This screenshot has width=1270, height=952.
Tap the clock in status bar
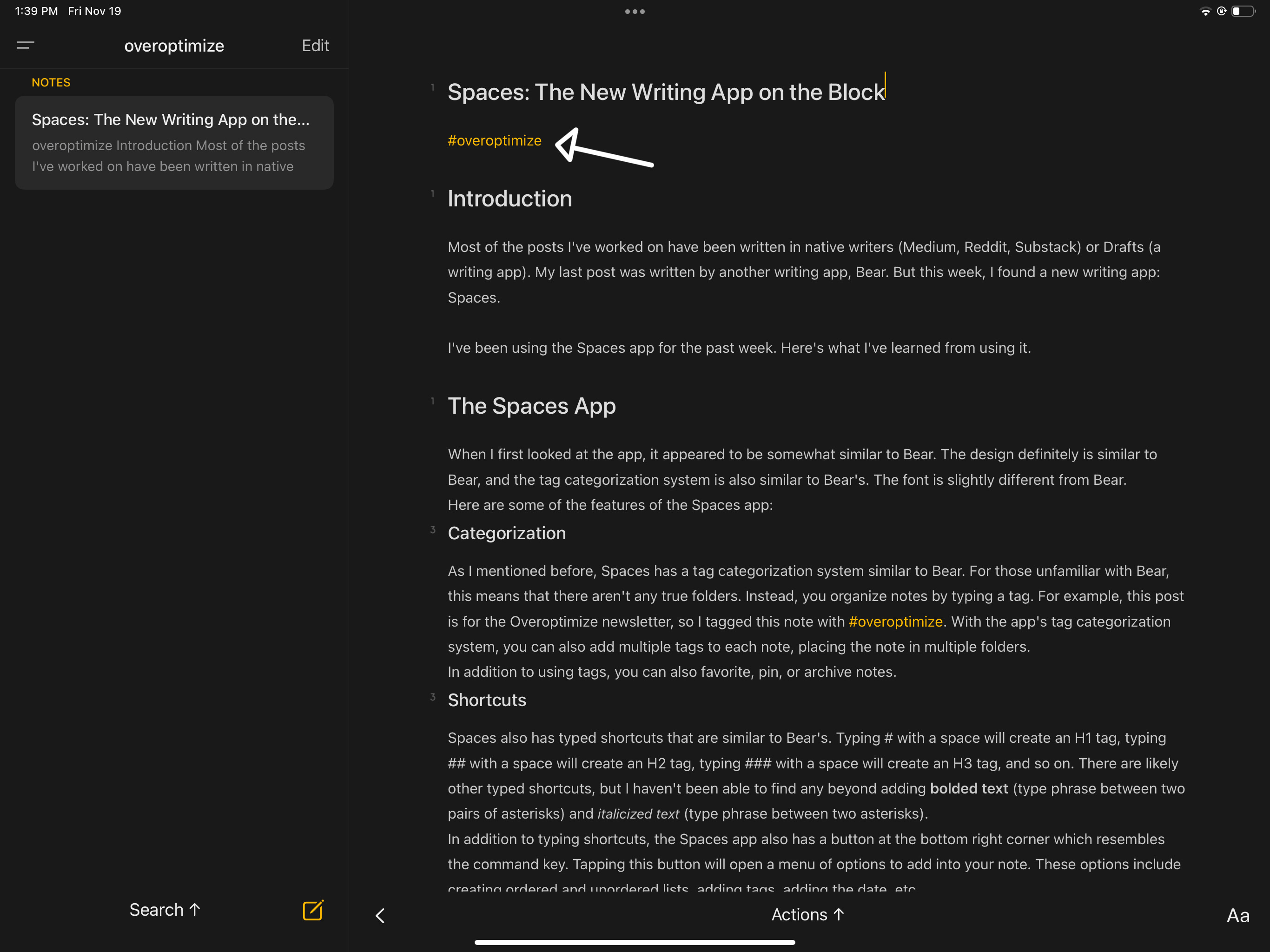coord(36,11)
